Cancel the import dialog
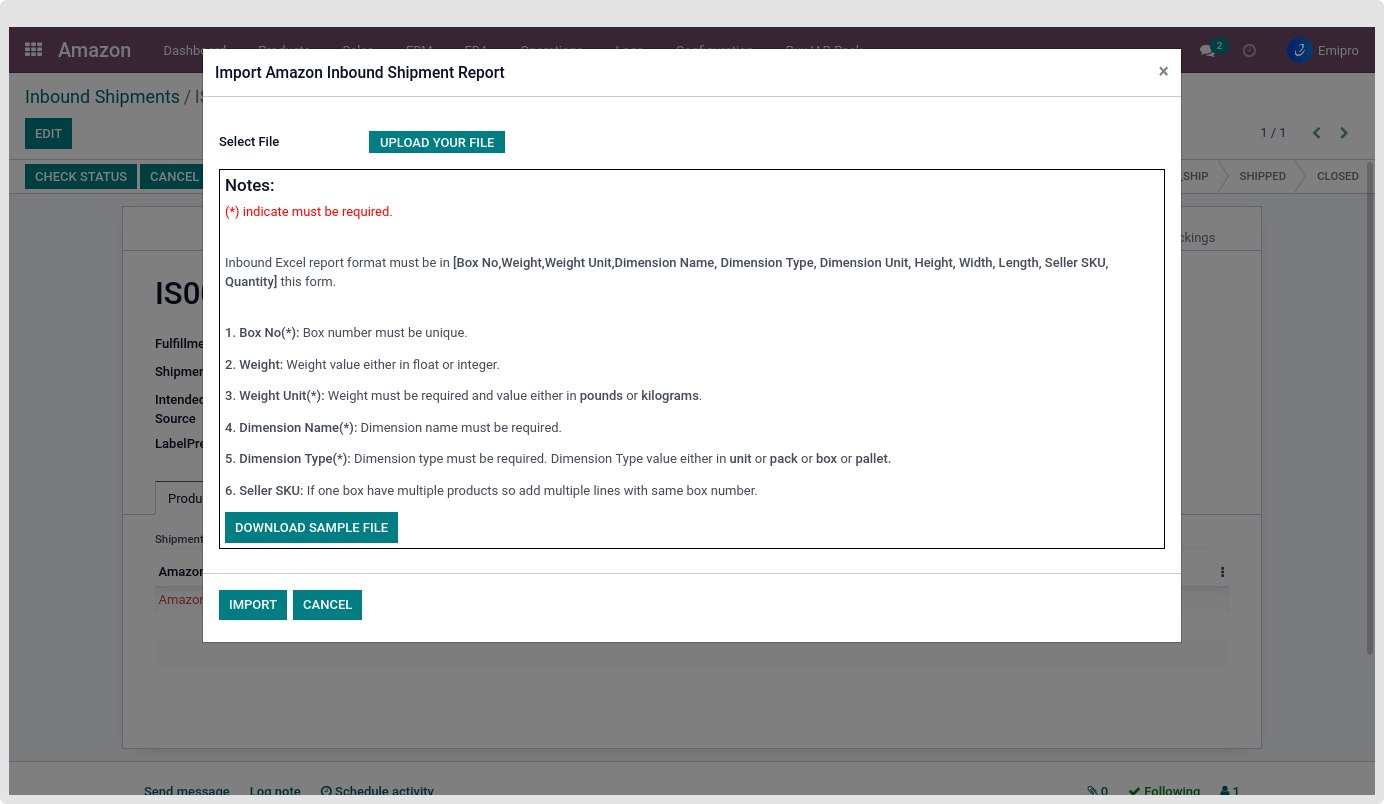The width and height of the screenshot is (1384, 804). (x=327, y=604)
